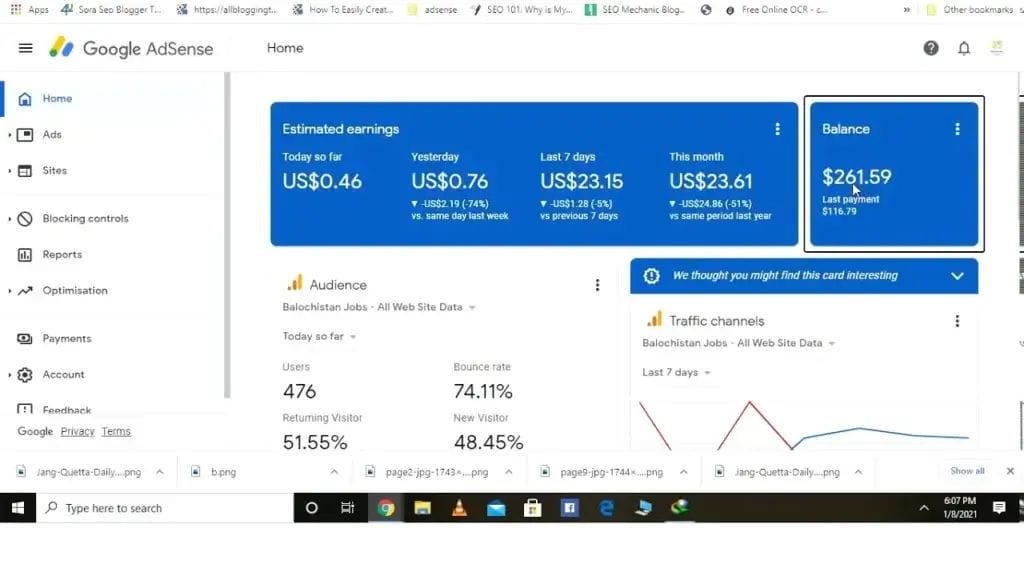Open the Optimisation section
Viewport: 1024px width, 576px height.
coord(73,290)
